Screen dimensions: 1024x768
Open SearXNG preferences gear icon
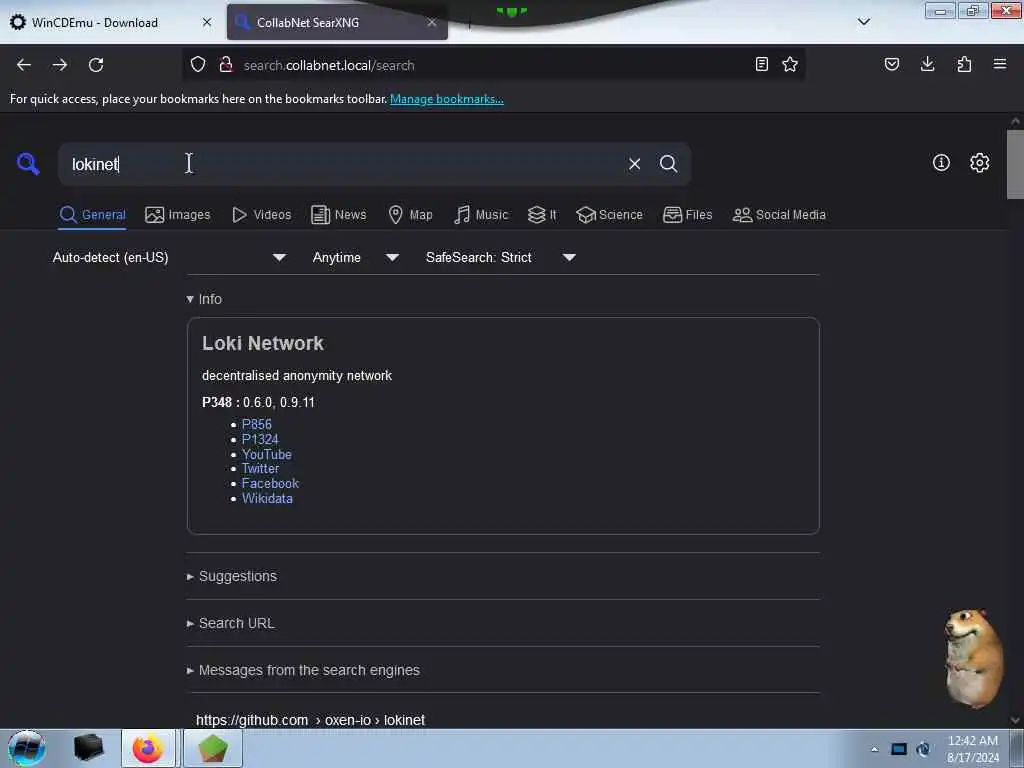point(979,163)
